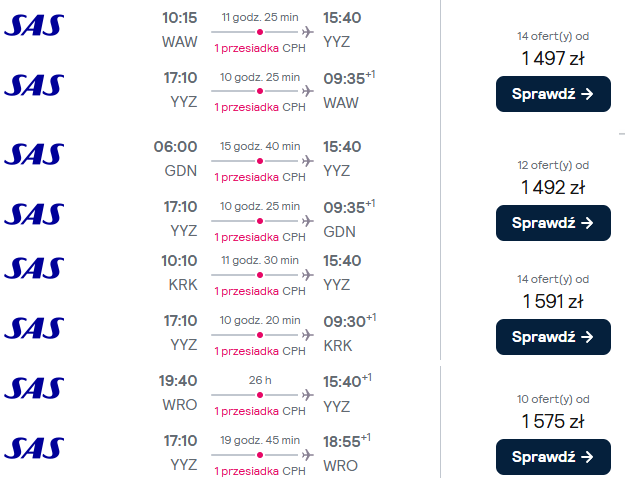625x484 pixels.
Task: Select the 12 ofert(y) od label
Action: pos(553,165)
